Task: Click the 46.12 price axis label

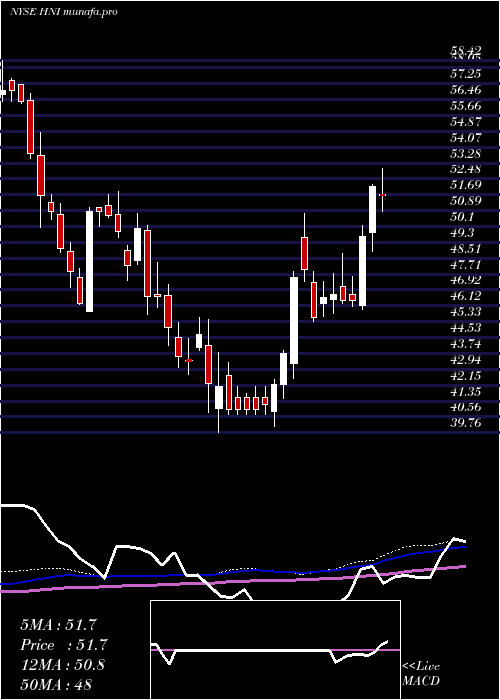Action: 466,296
